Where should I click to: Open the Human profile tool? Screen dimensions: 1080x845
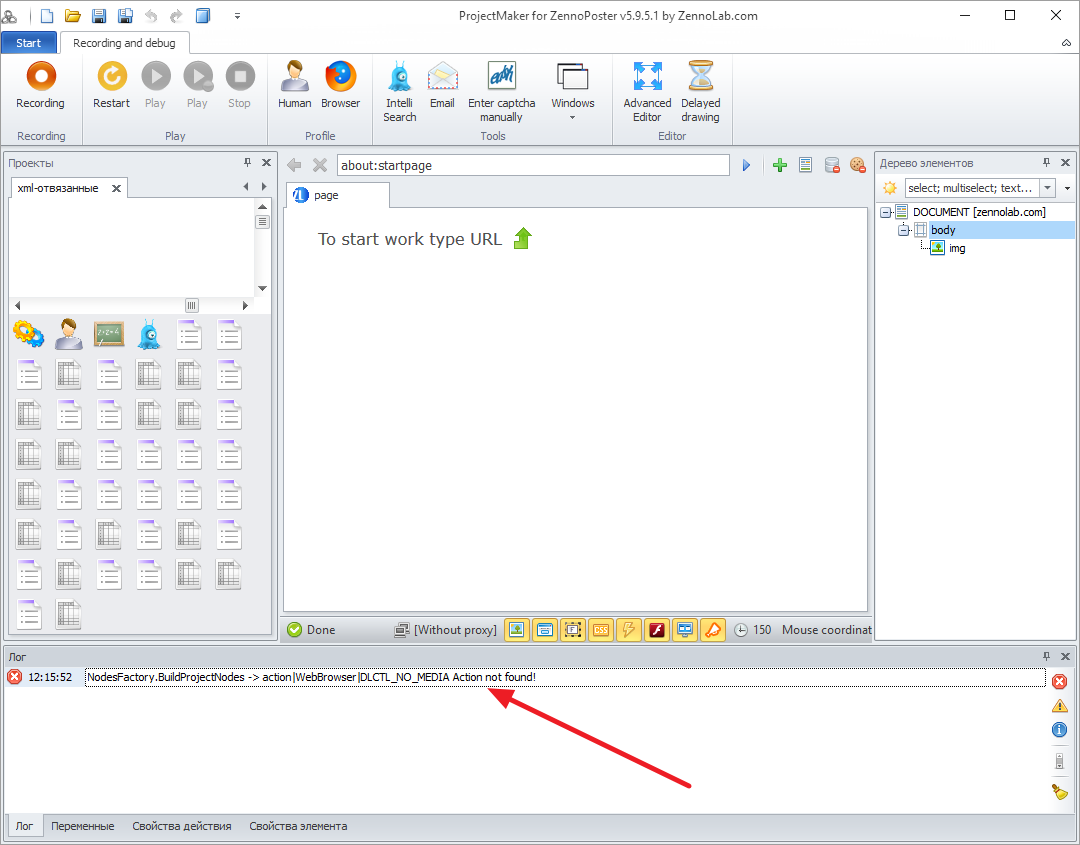pos(295,85)
